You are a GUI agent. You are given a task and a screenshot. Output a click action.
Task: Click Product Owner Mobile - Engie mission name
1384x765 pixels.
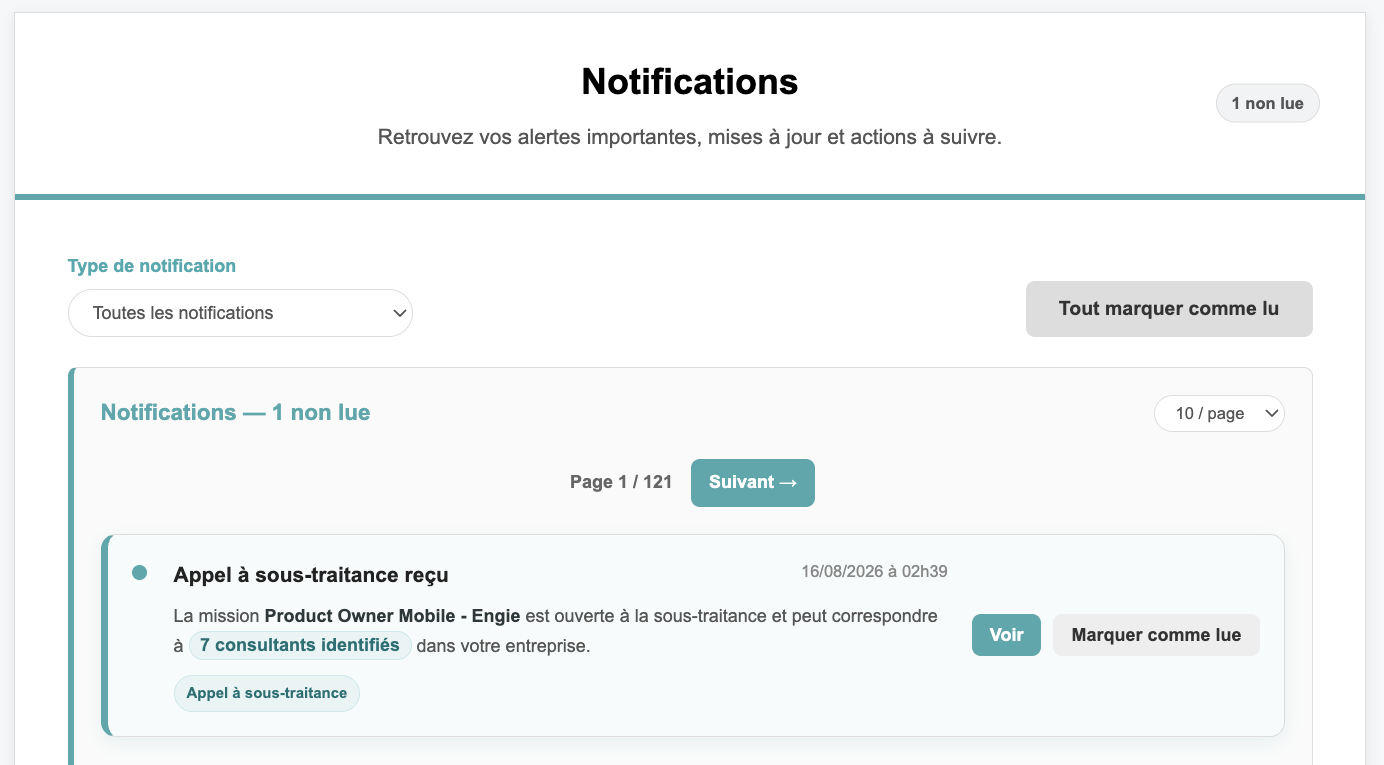pyautogui.click(x=393, y=616)
